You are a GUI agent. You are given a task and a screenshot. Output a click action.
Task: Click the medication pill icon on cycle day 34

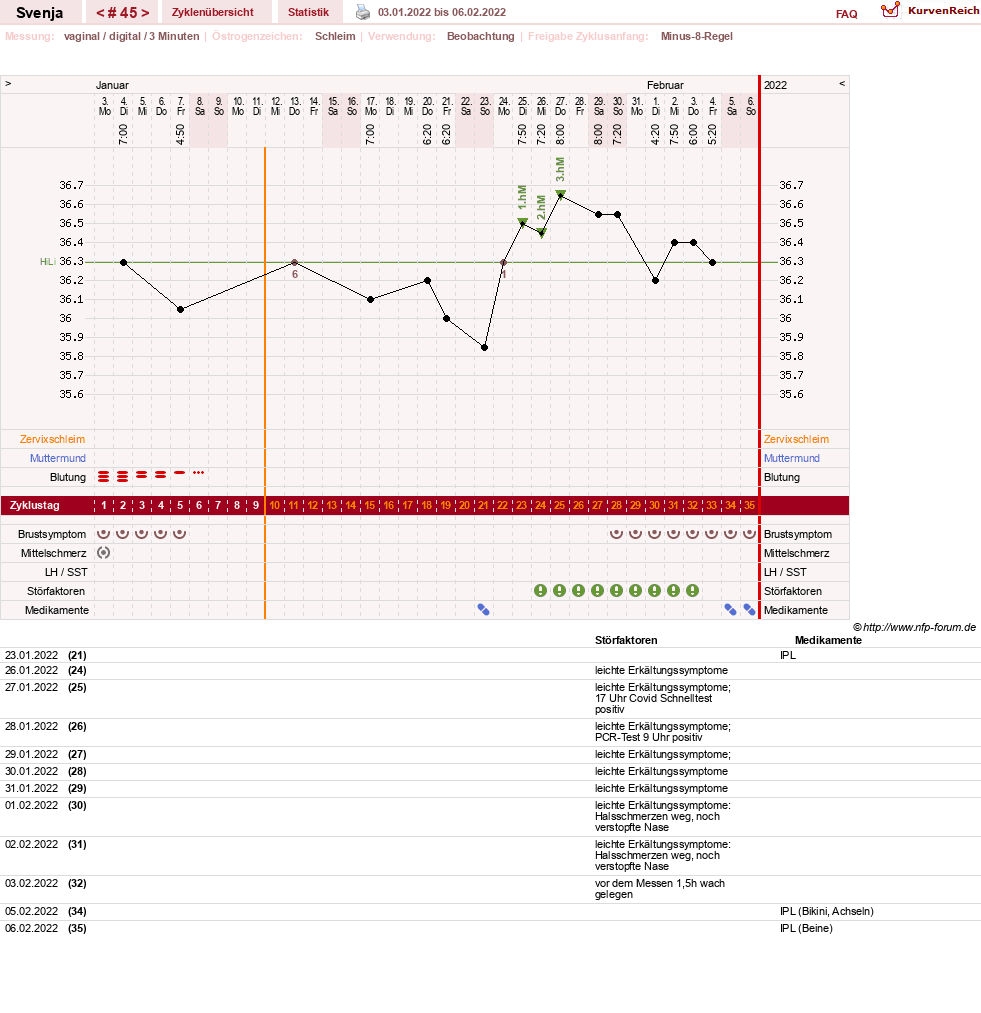click(x=730, y=610)
